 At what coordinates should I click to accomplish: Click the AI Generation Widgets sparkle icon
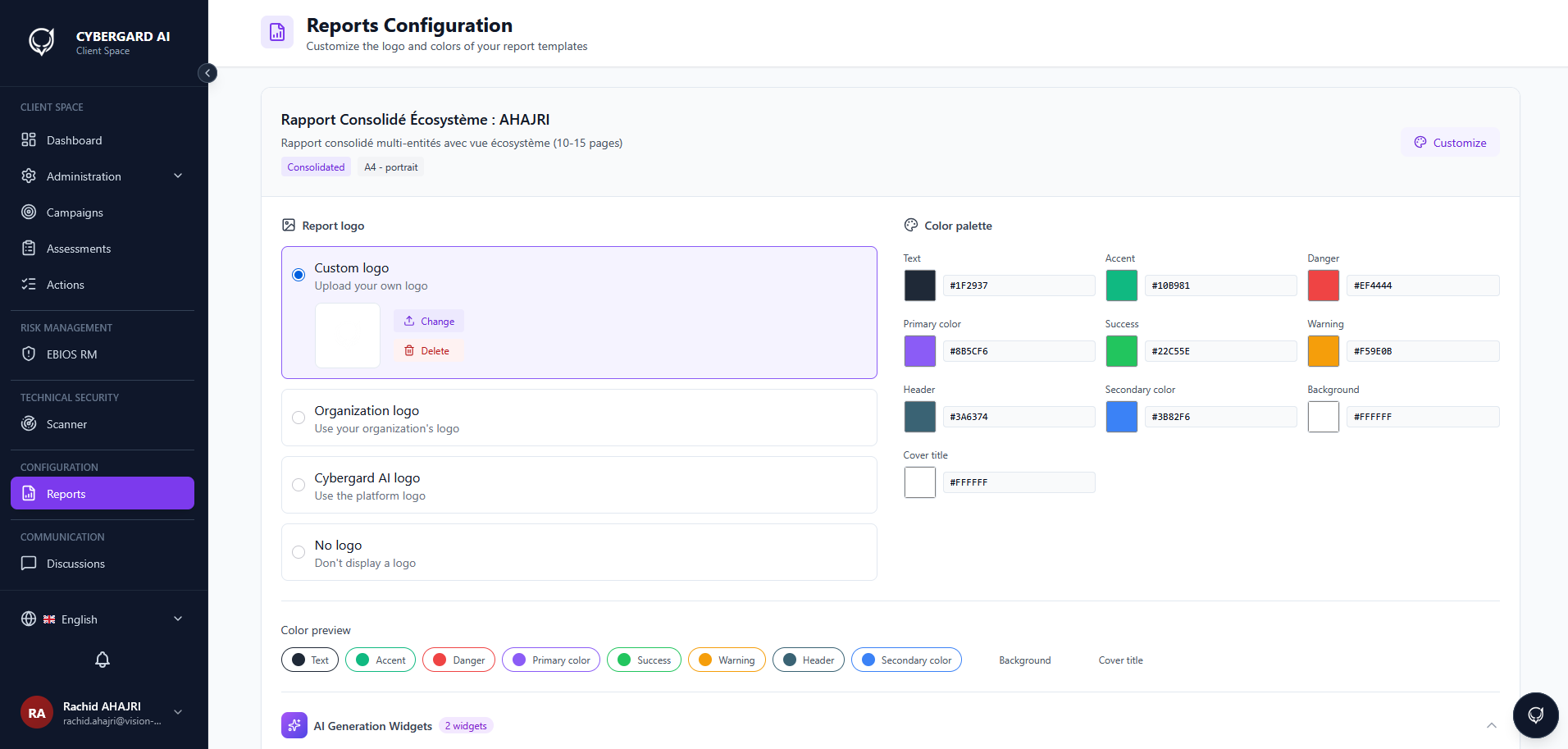tap(294, 725)
